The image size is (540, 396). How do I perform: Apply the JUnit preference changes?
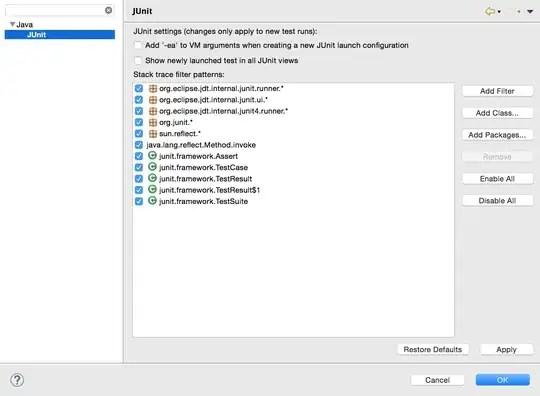pyautogui.click(x=506, y=350)
